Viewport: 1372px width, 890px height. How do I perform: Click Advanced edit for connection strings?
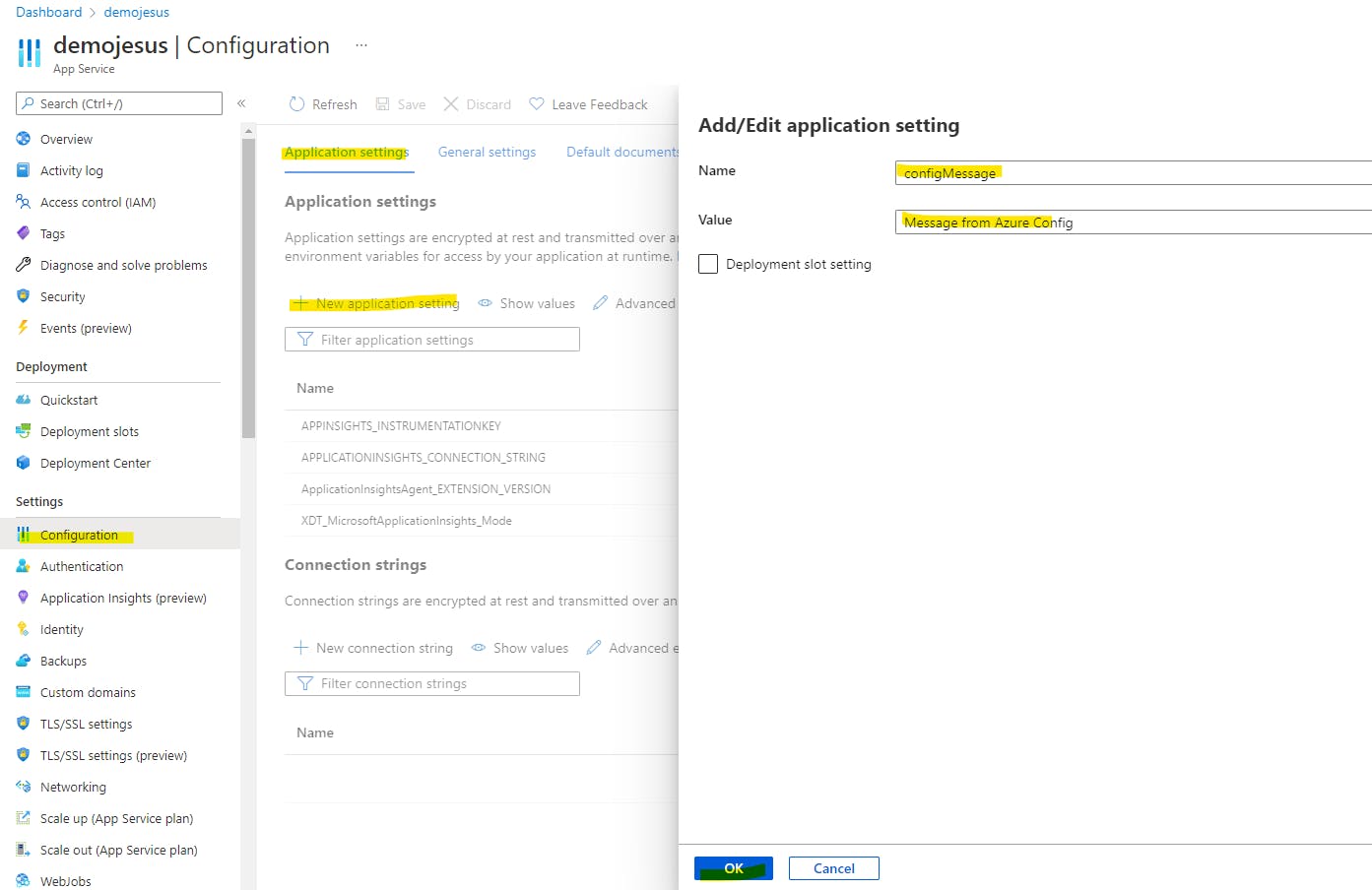tap(632, 648)
